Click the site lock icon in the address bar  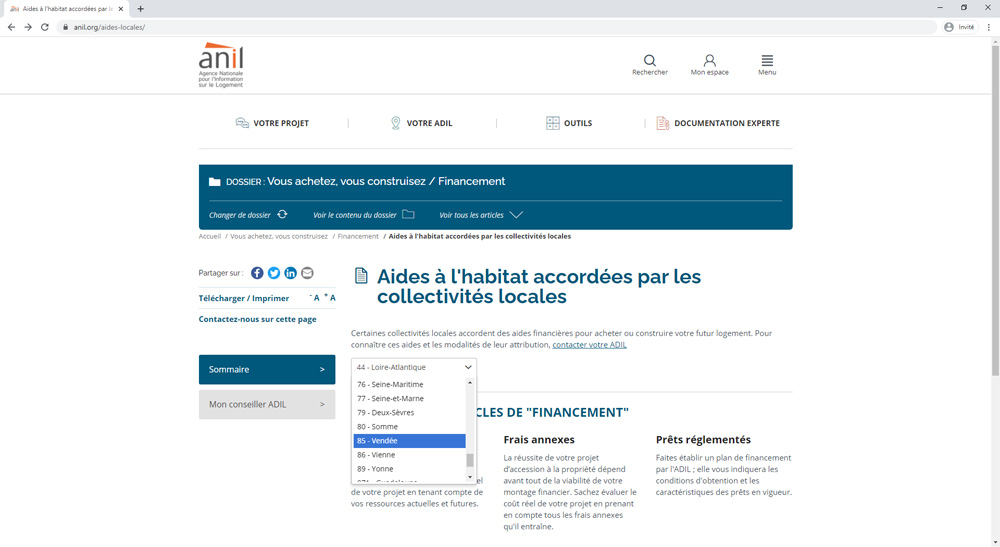click(65, 27)
